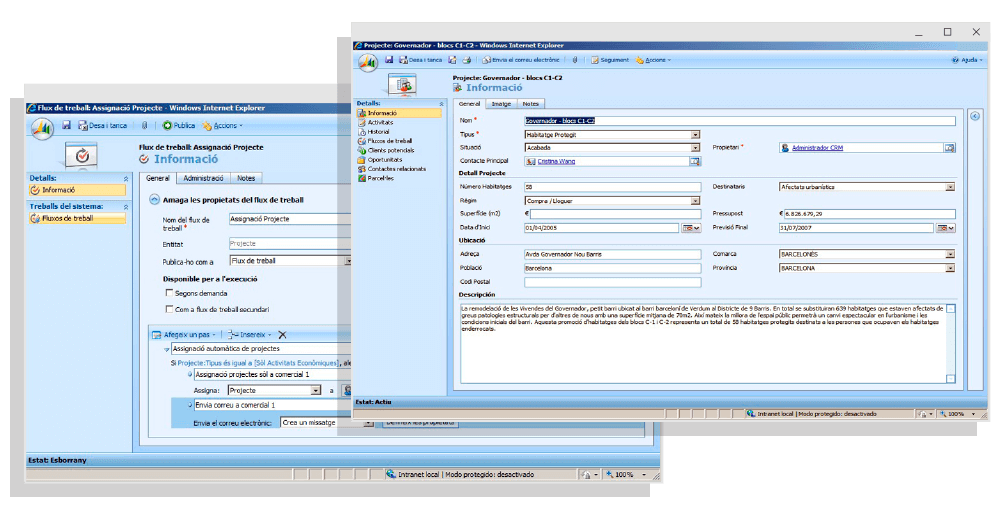Switch to Notes tab in Projecte window
This screenshot has height=514, width=1000.
(531, 103)
